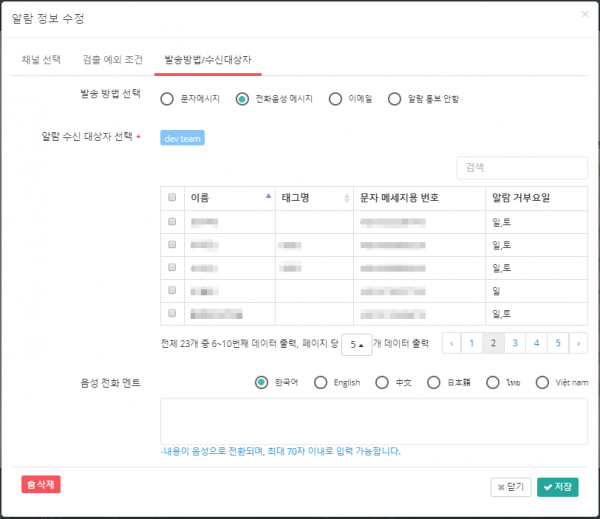Select 中文 voice message language
The height and width of the screenshot is (519, 600).
382,382
